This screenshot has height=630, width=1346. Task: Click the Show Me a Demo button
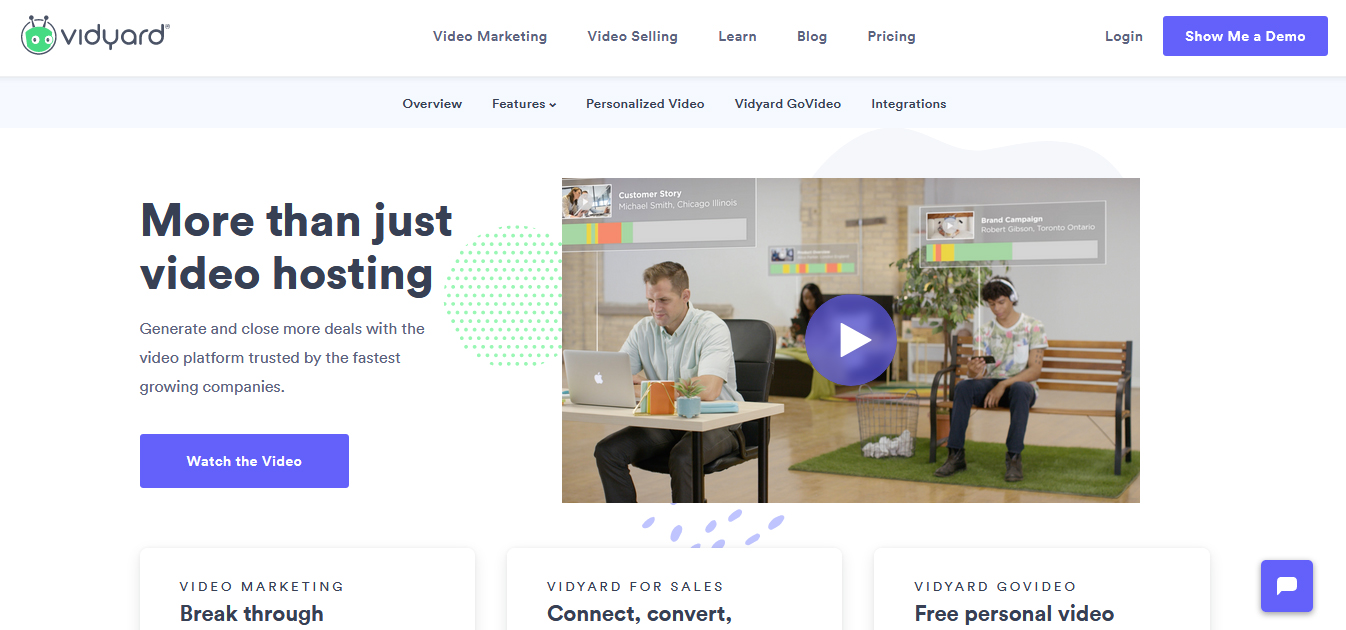pyautogui.click(x=1245, y=36)
